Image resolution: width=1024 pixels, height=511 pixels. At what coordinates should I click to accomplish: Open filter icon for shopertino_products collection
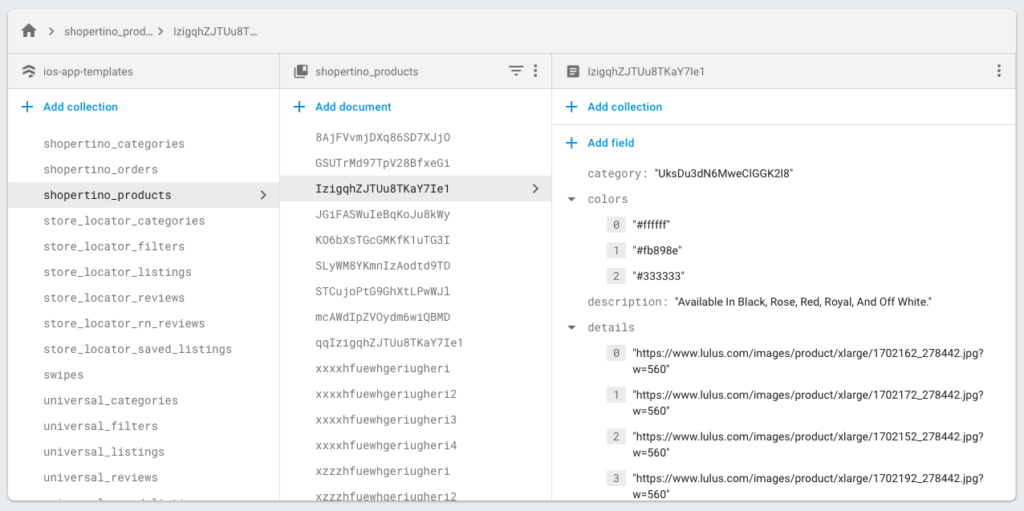click(x=516, y=71)
